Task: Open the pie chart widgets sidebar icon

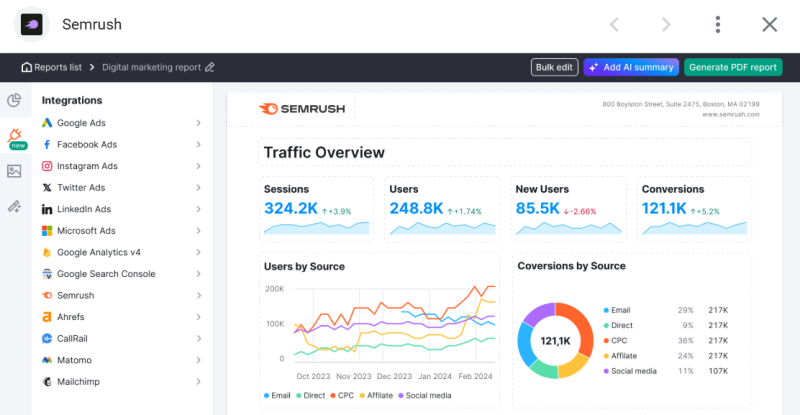Action: pos(14,100)
